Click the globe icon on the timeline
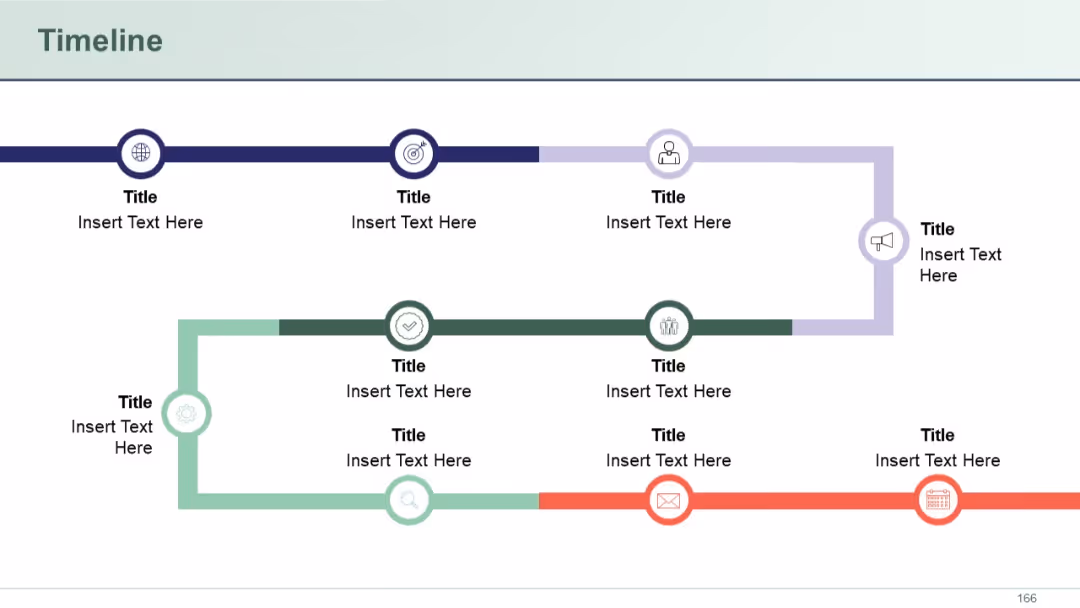This screenshot has height=608, width=1080. [141, 153]
